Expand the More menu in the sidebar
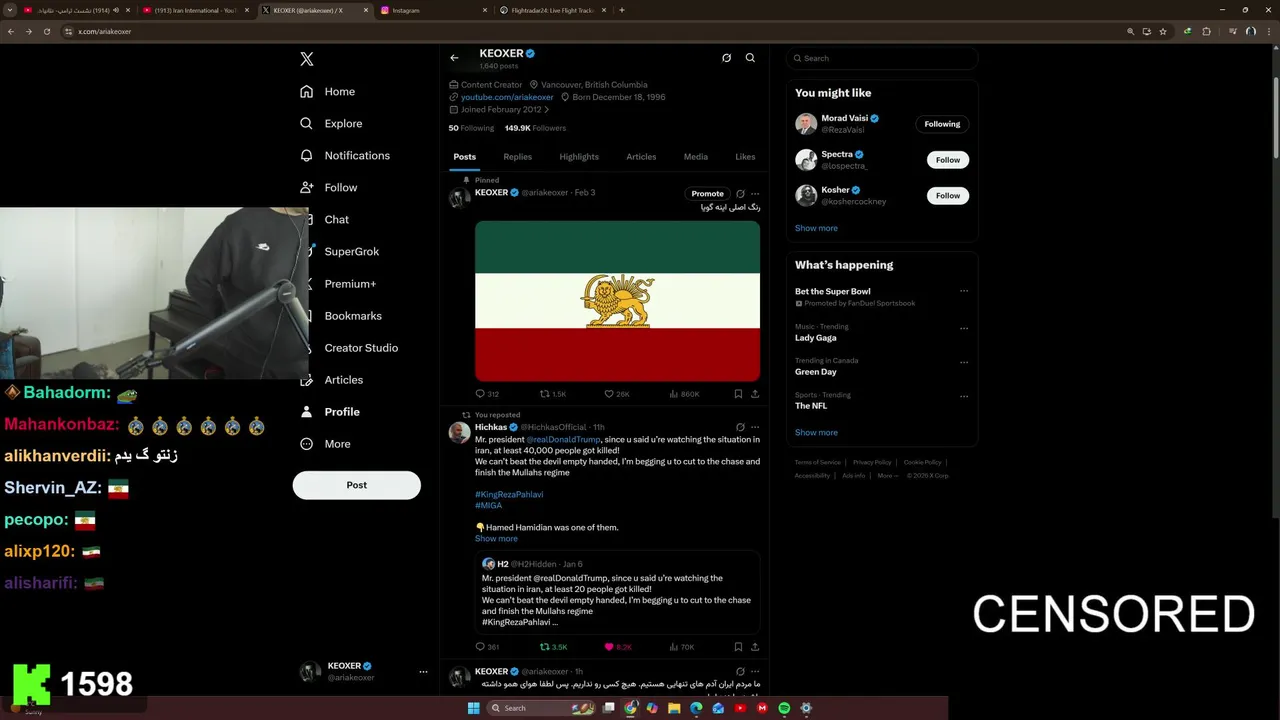1280x720 pixels. click(x=325, y=443)
